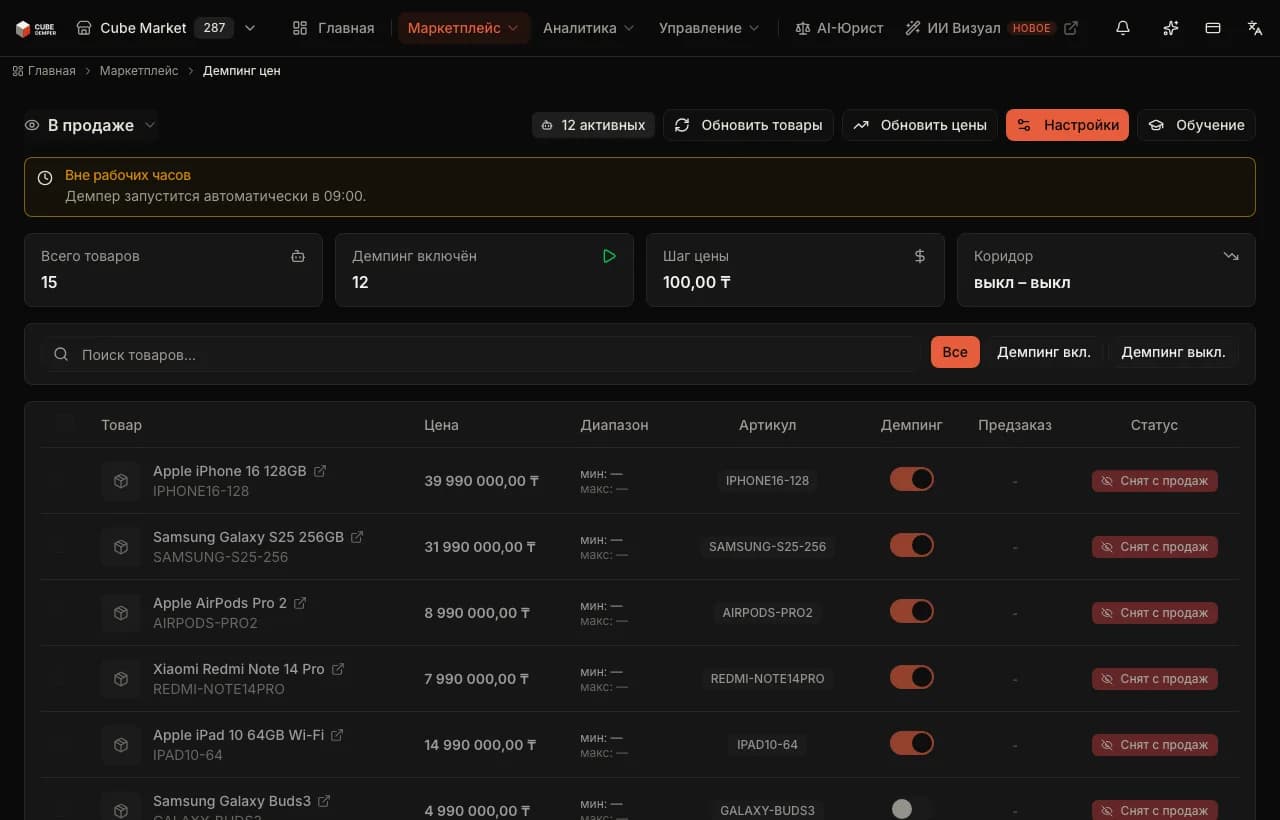Click the price 8 990 000,00 ₸

tap(477, 613)
